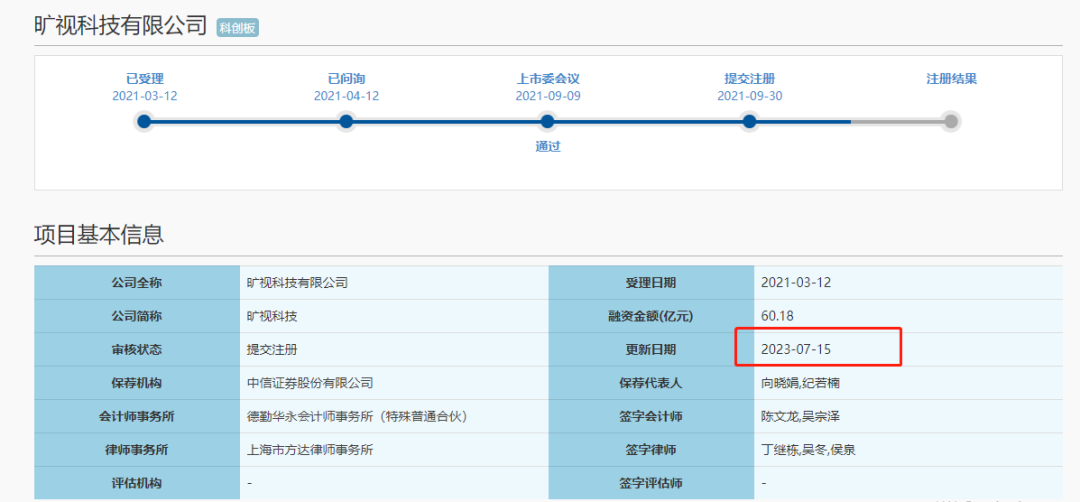The width and height of the screenshot is (1080, 502).
Task: Click the 旷视科技有限公司 page heading
Action: (x=121, y=26)
